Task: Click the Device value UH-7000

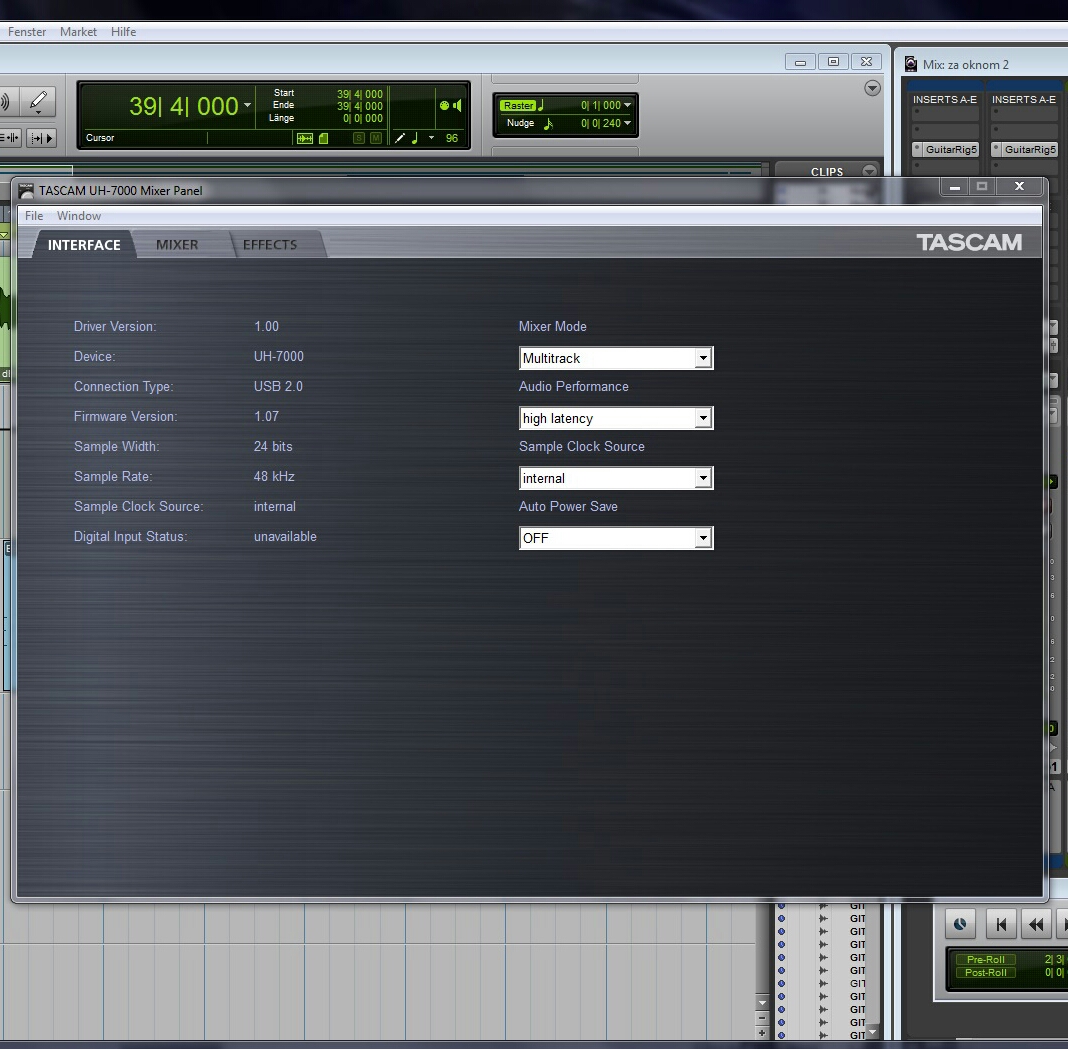Action: coord(279,356)
